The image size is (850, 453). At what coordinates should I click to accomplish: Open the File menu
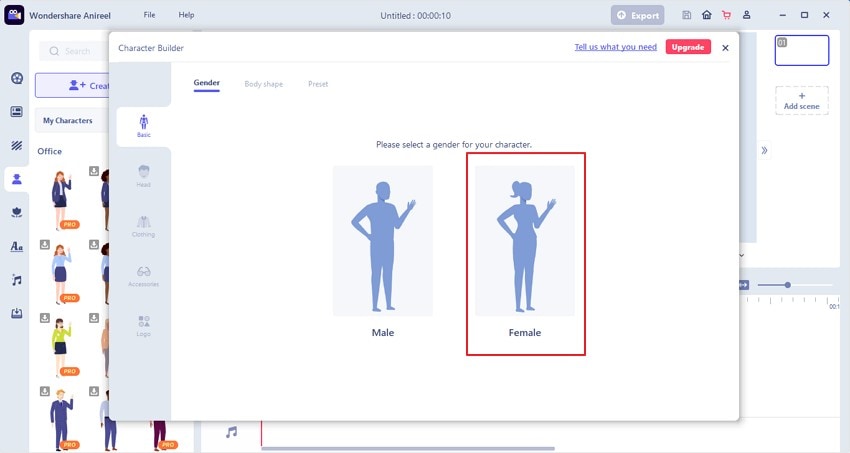tap(149, 15)
